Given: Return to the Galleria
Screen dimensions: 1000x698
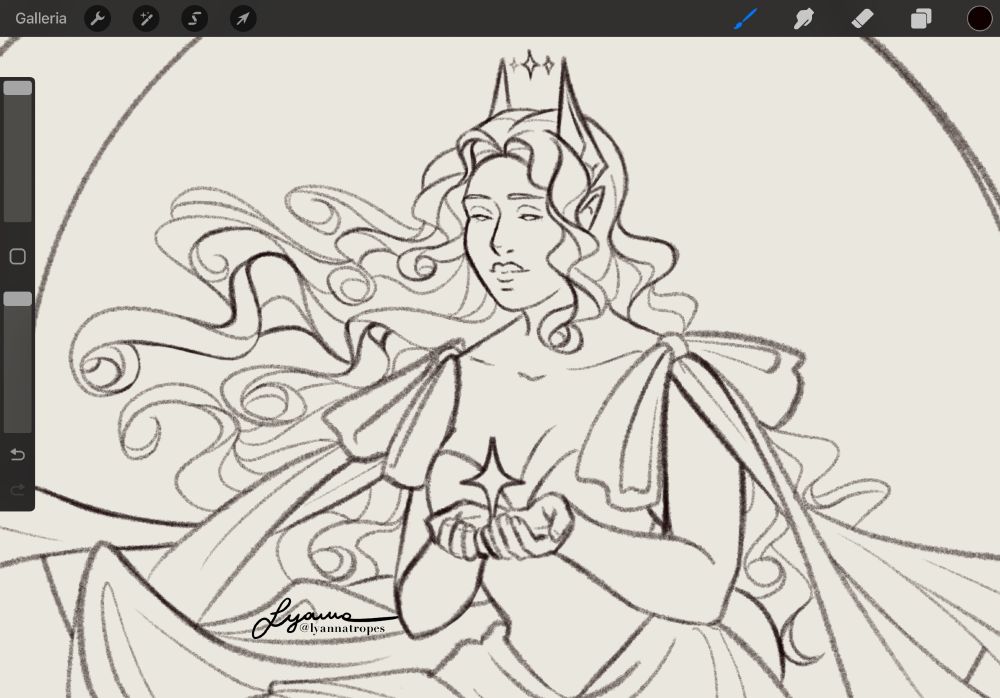Looking at the screenshot, I should [40, 18].
